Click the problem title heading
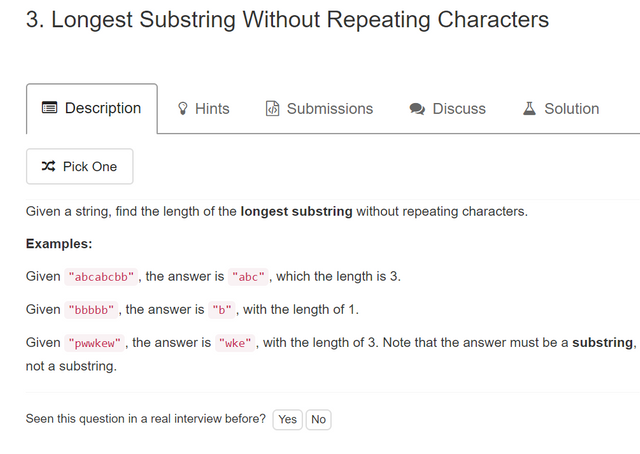The height and width of the screenshot is (454, 640). (x=287, y=19)
